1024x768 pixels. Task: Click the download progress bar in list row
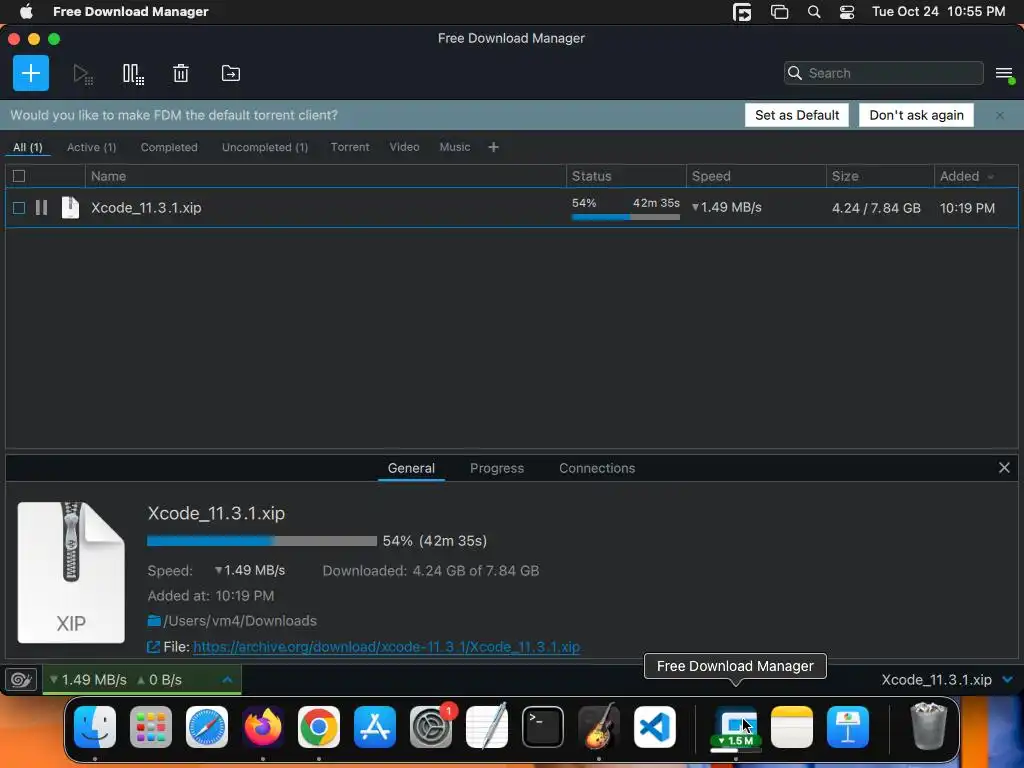tap(626, 217)
